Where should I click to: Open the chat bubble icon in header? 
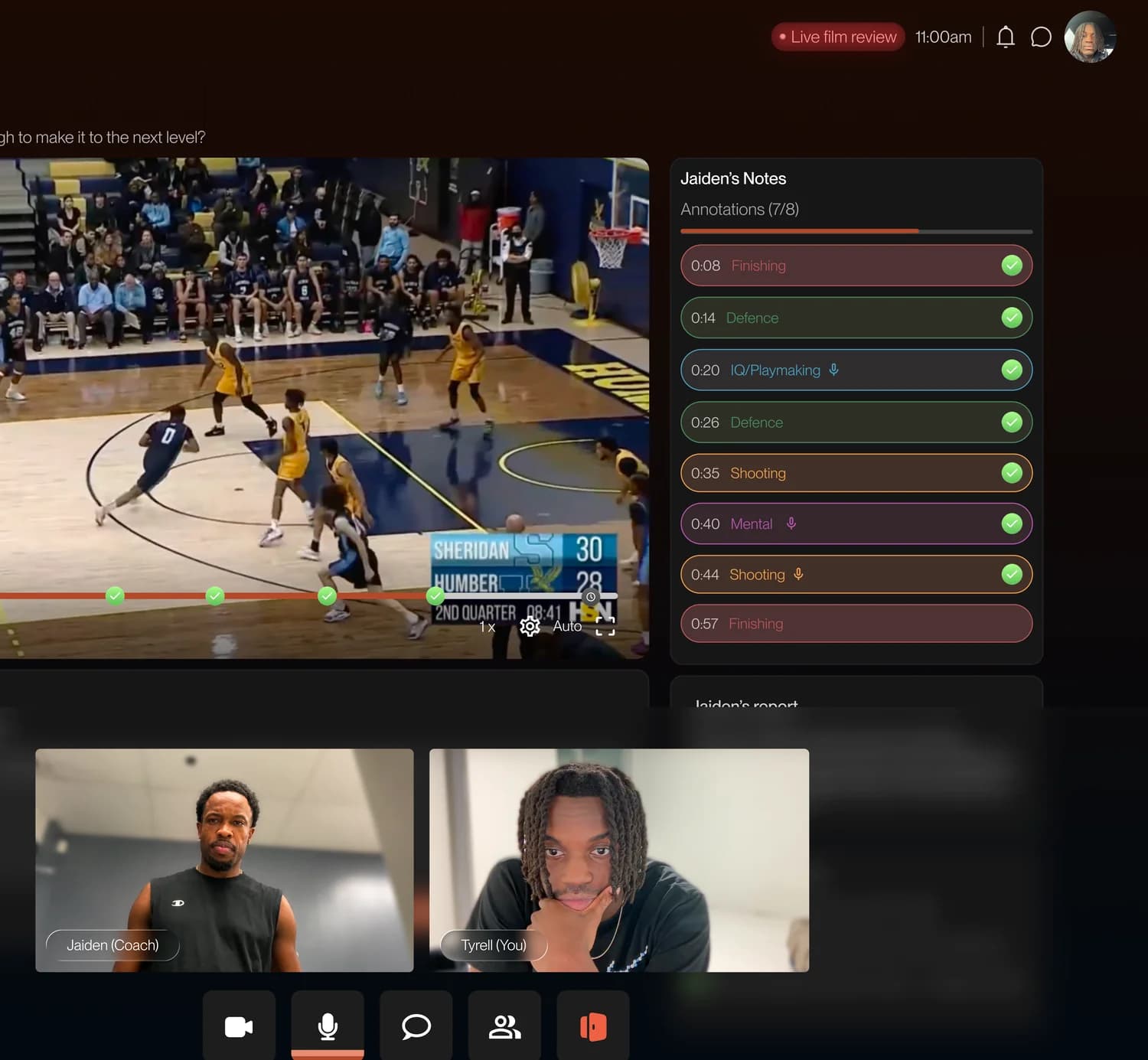[x=1041, y=37]
